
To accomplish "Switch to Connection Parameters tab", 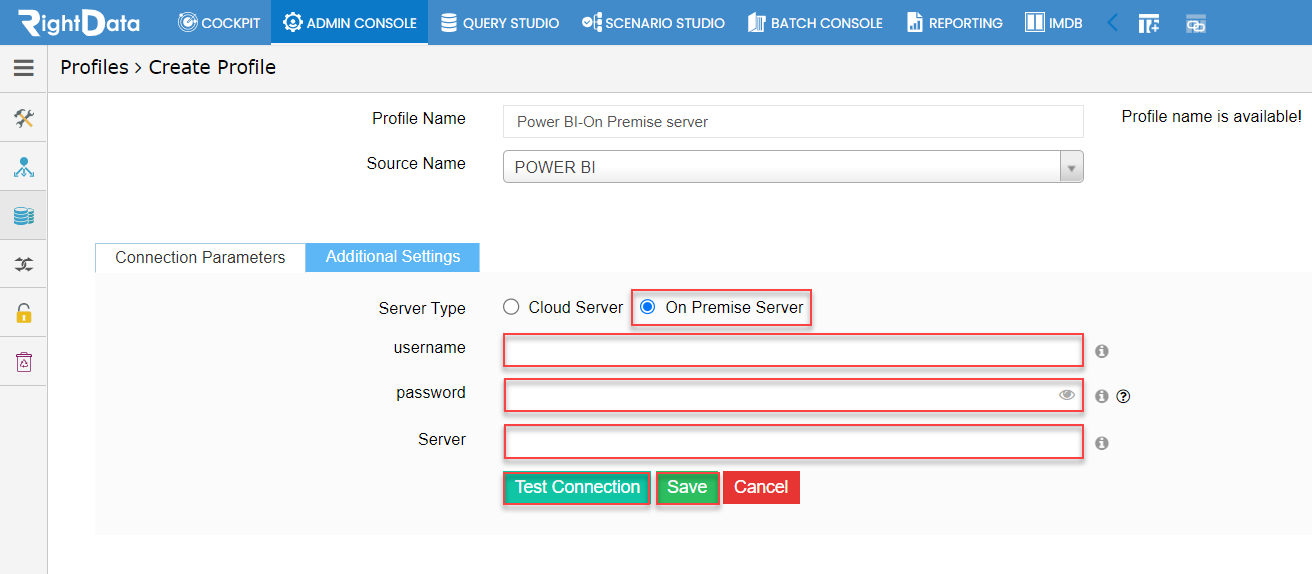I will [x=200, y=257].
